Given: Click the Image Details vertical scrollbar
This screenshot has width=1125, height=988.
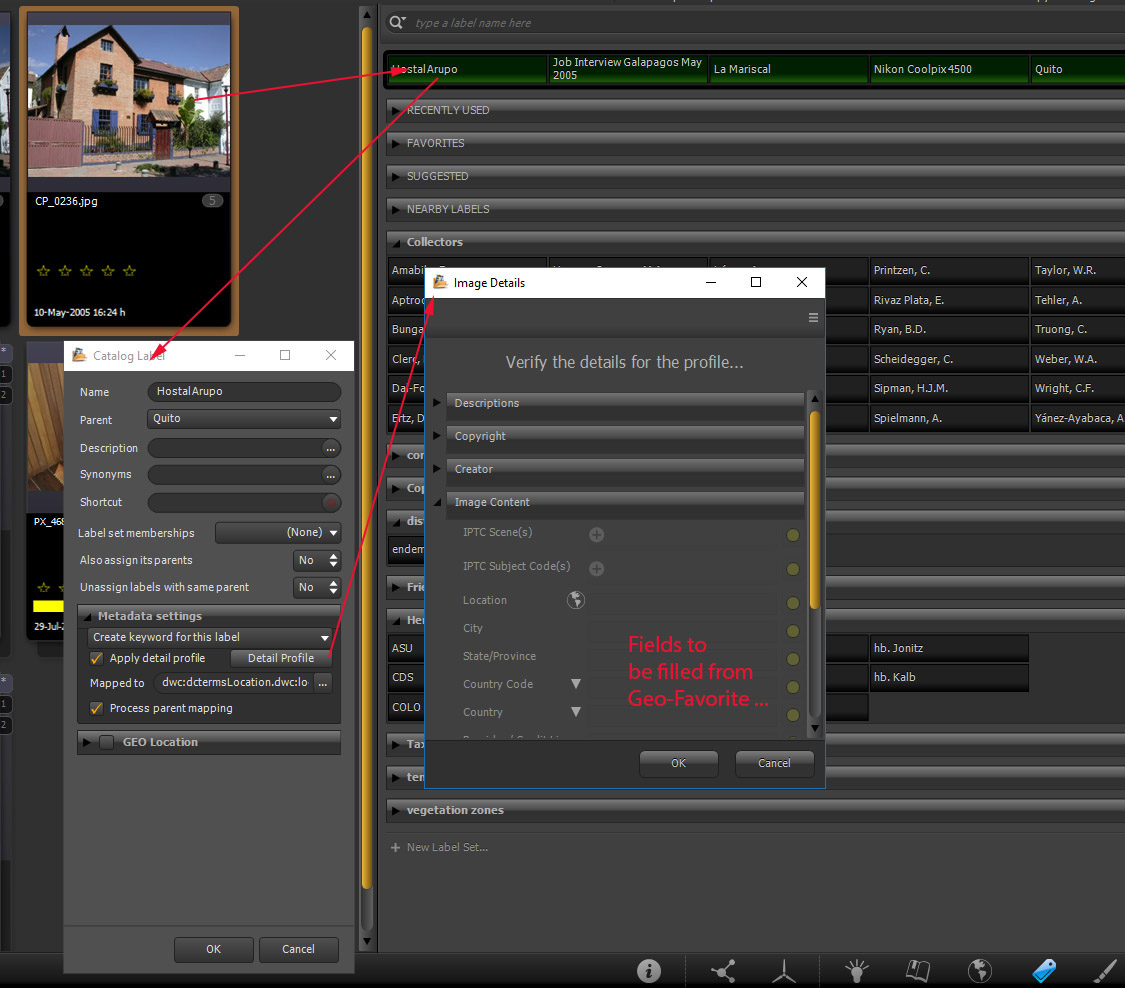Looking at the screenshot, I should (x=814, y=509).
